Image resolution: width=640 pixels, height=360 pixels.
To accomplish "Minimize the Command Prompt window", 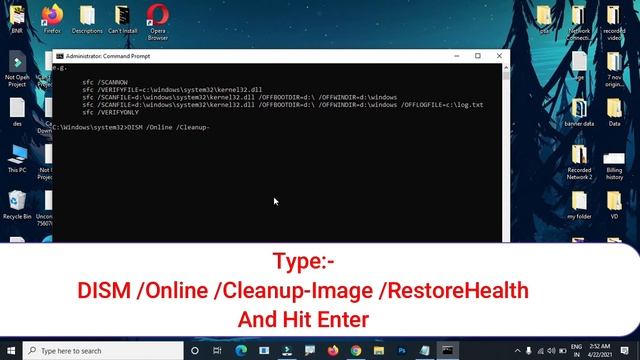I will 456,56.
